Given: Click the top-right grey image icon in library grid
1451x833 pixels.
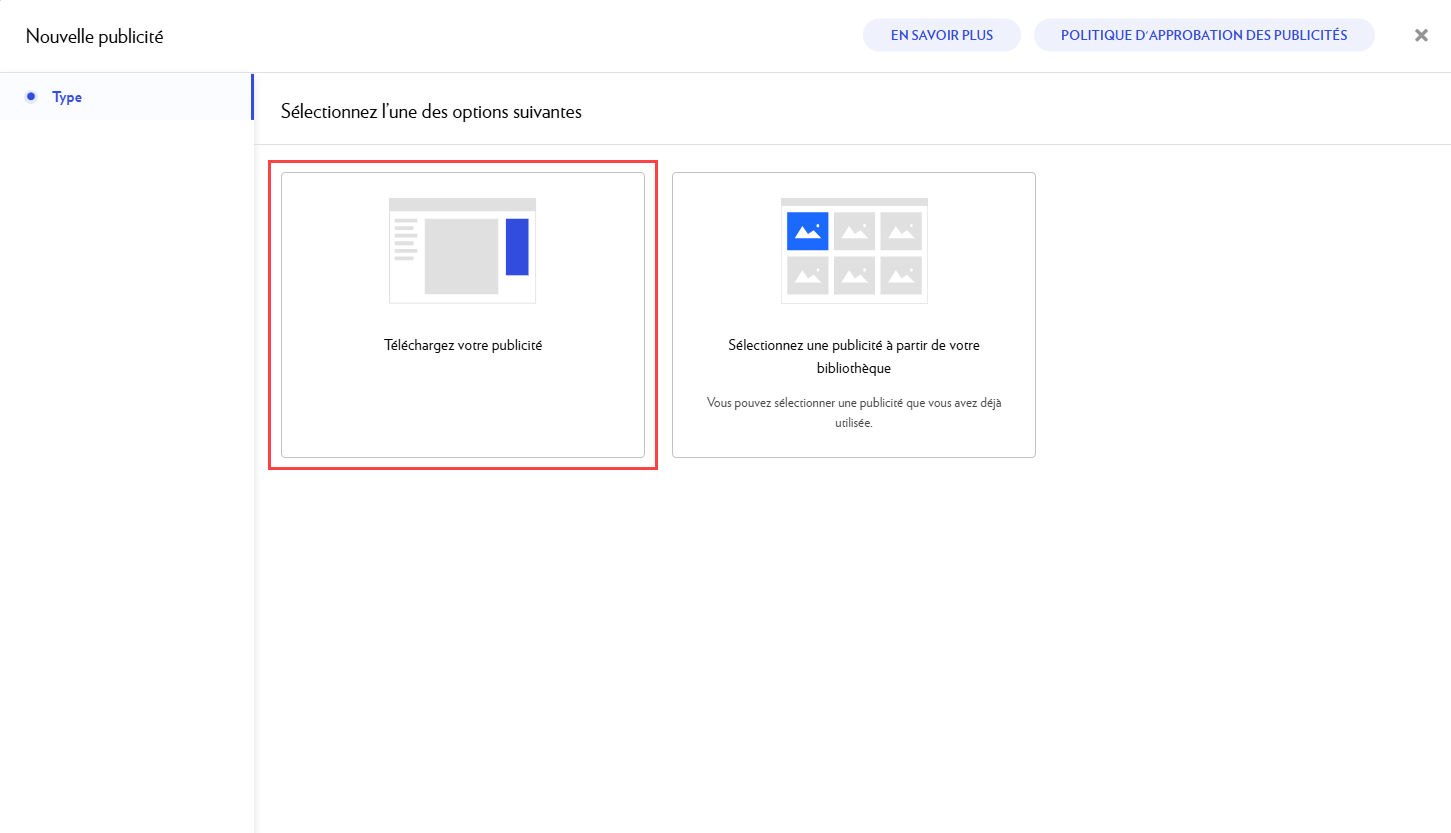Looking at the screenshot, I should tap(901, 231).
